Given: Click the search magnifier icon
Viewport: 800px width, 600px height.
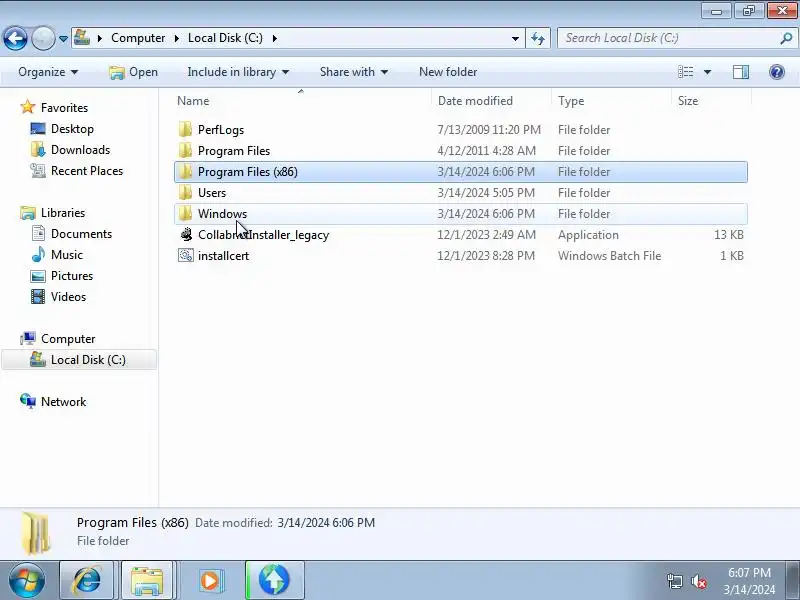Looking at the screenshot, I should pyautogui.click(x=786, y=38).
